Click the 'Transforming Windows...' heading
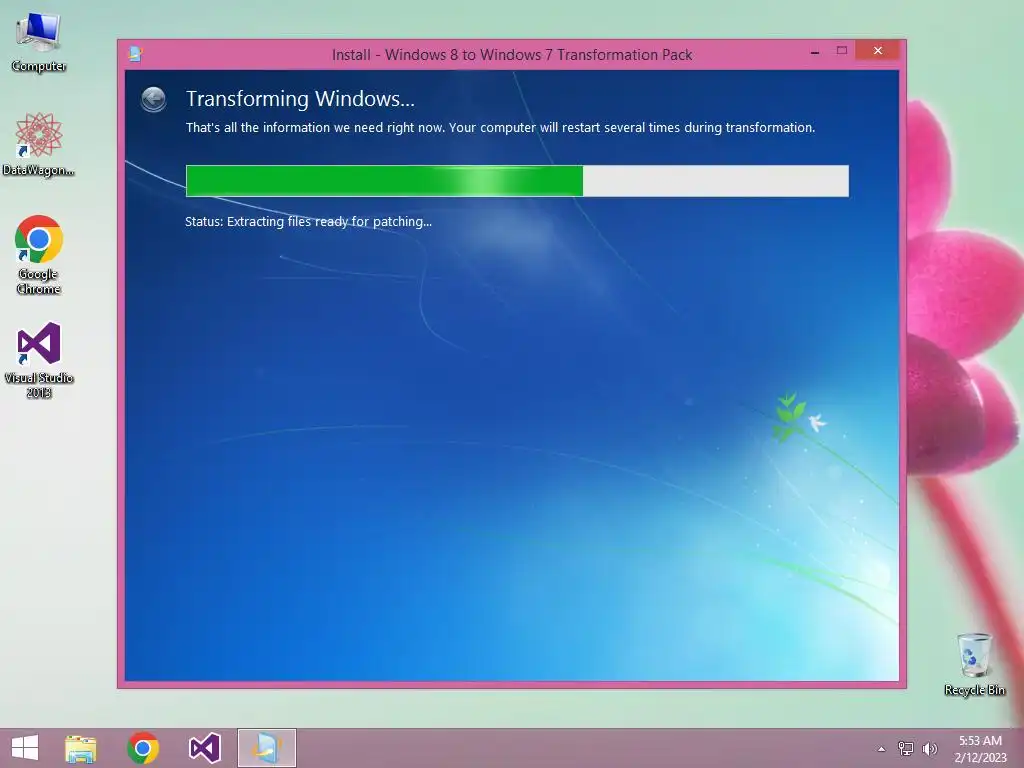The width and height of the screenshot is (1024, 768). pyautogui.click(x=300, y=99)
